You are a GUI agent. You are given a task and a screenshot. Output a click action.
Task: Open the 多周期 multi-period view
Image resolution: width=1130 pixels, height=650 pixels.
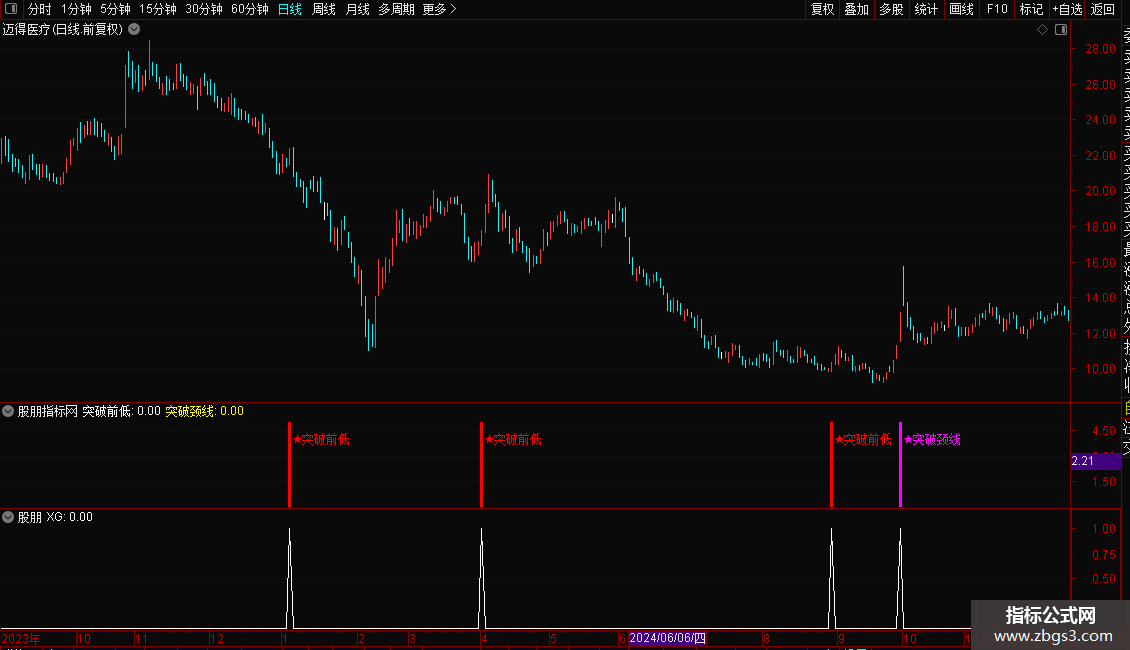coord(396,9)
